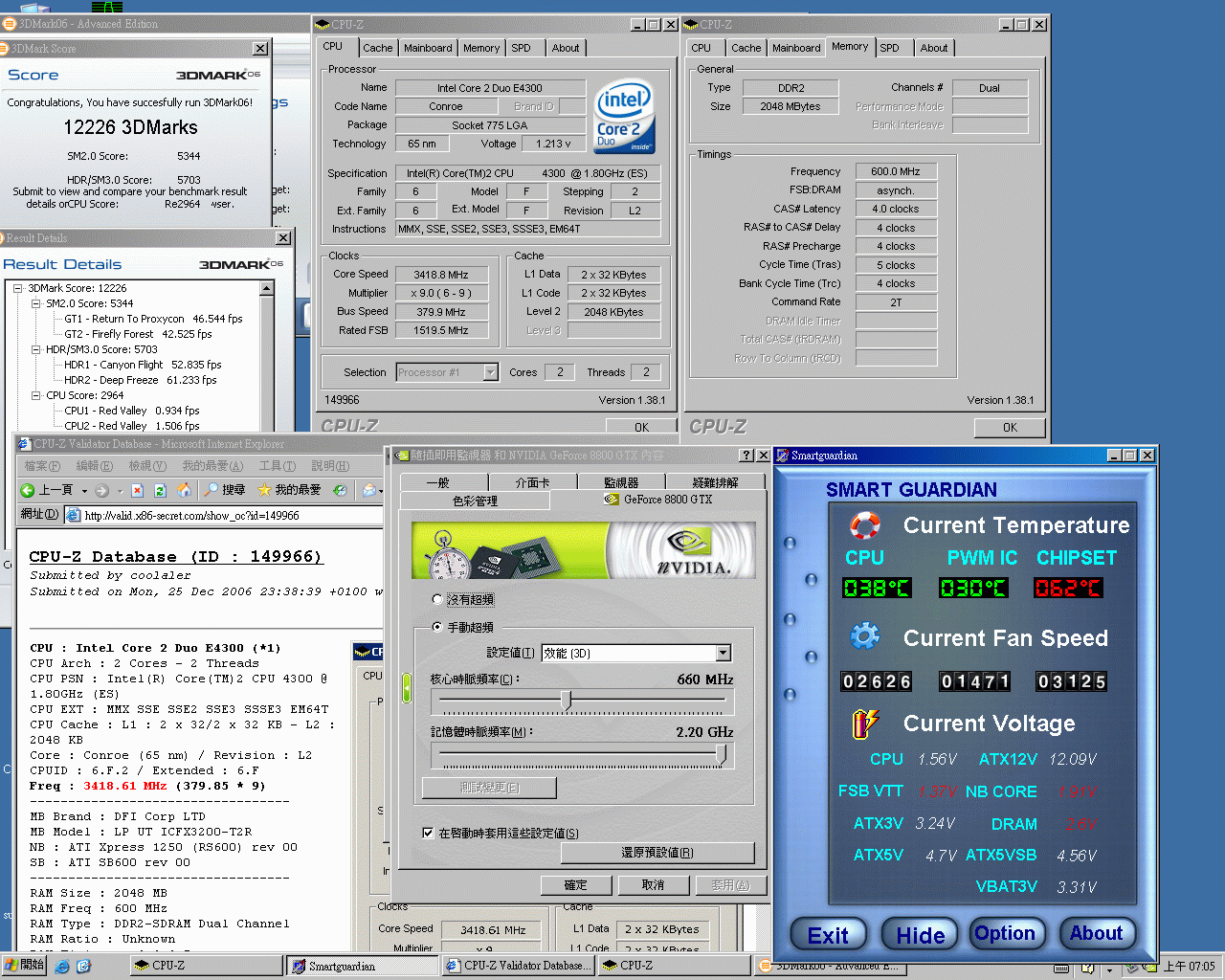1225x980 pixels.
Task: Open the Processor #1 selection dropdown
Action: (x=490, y=372)
